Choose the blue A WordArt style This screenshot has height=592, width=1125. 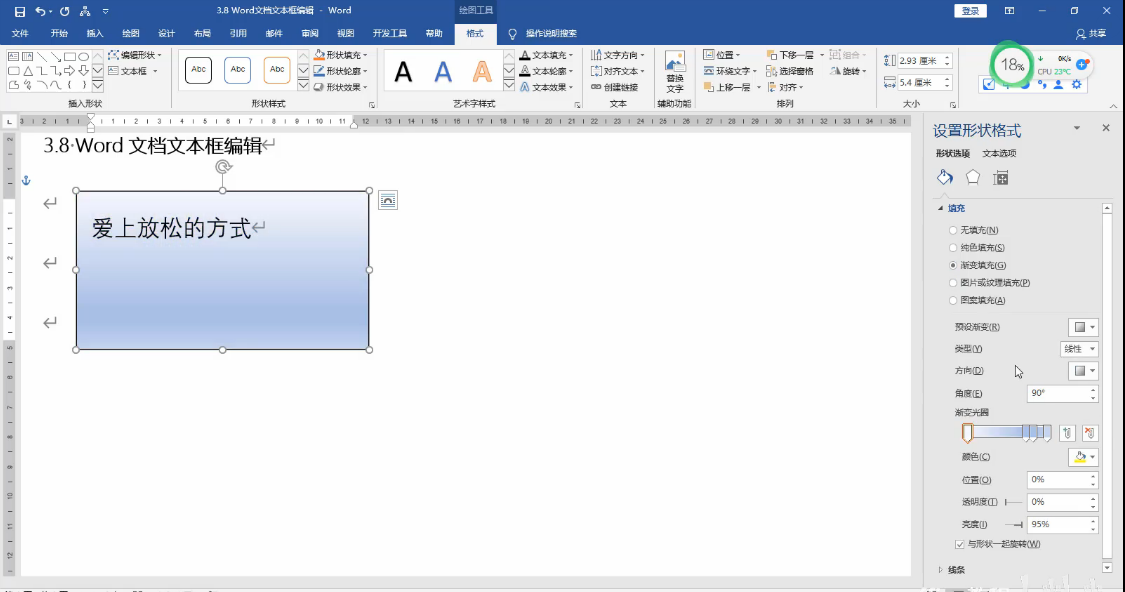point(443,71)
